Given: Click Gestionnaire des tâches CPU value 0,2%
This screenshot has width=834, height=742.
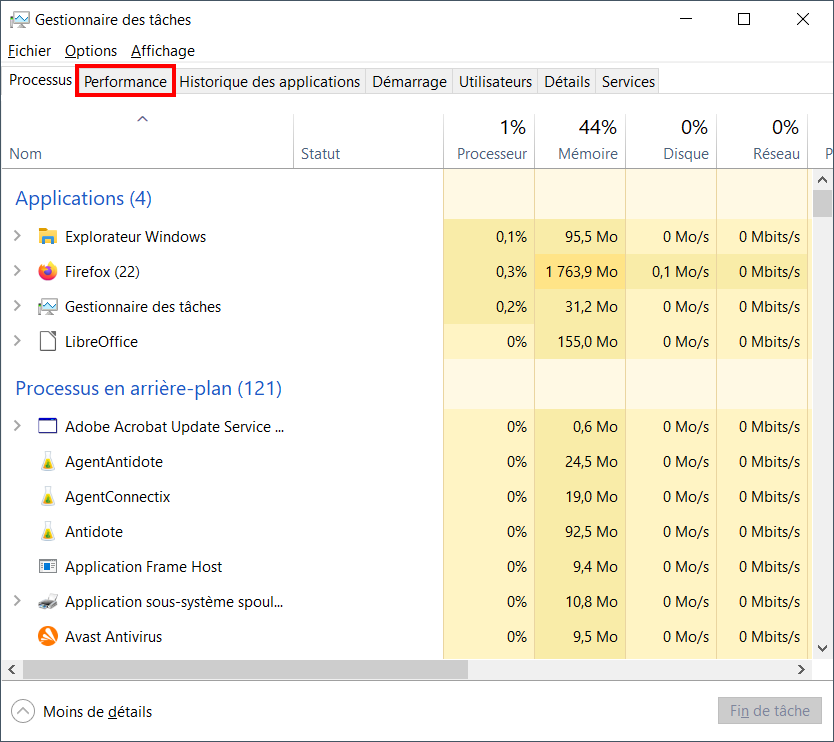Looking at the screenshot, I should pos(511,307).
